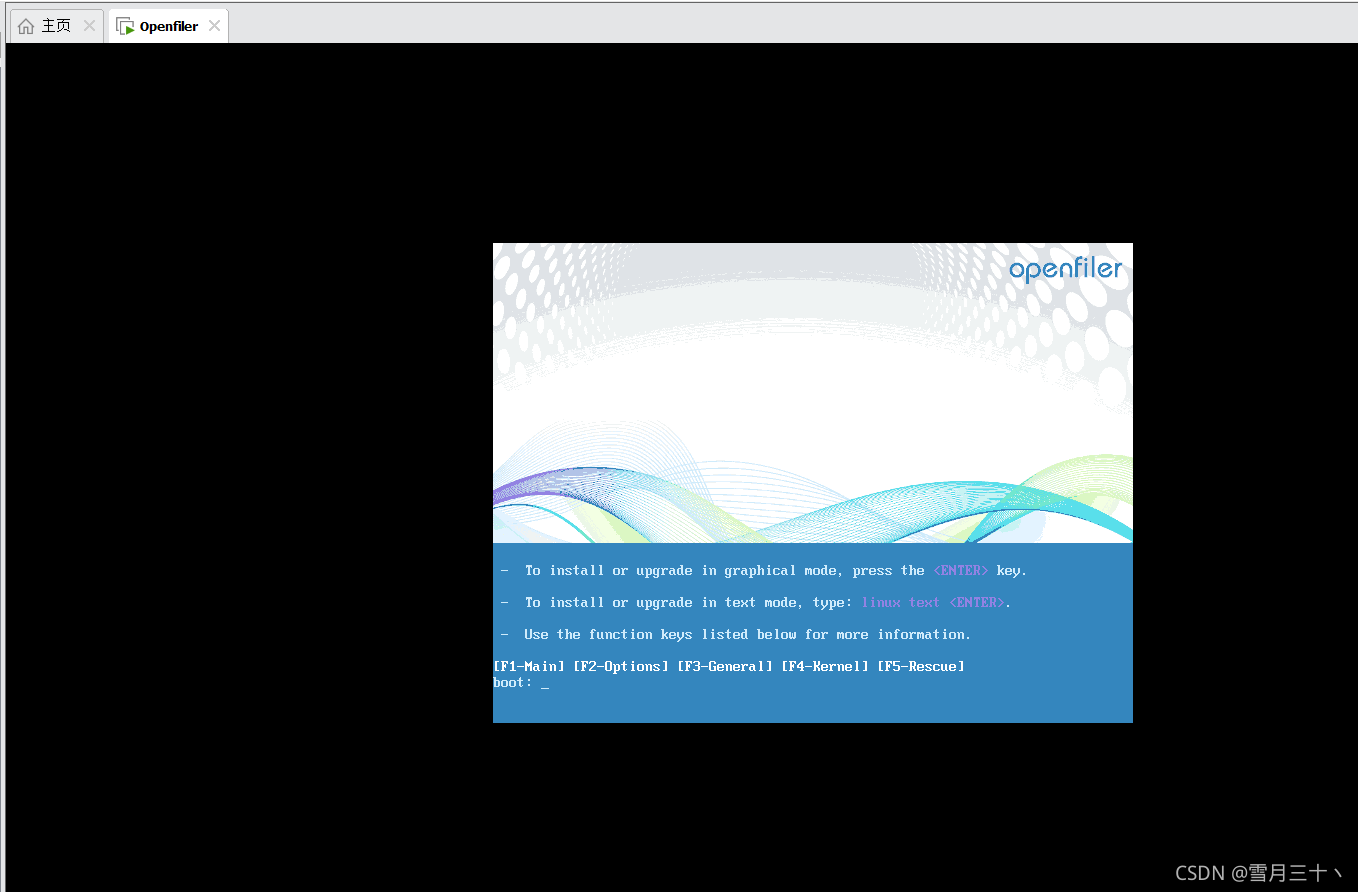
Task: Click the <ENTER> key text in graphical mode line
Action: click(961, 571)
